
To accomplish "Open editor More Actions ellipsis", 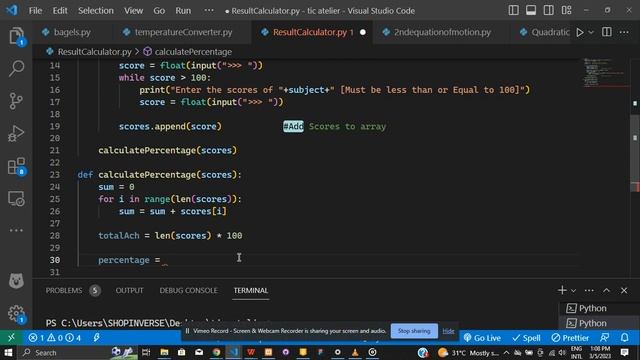I will pyautogui.click(x=624, y=32).
